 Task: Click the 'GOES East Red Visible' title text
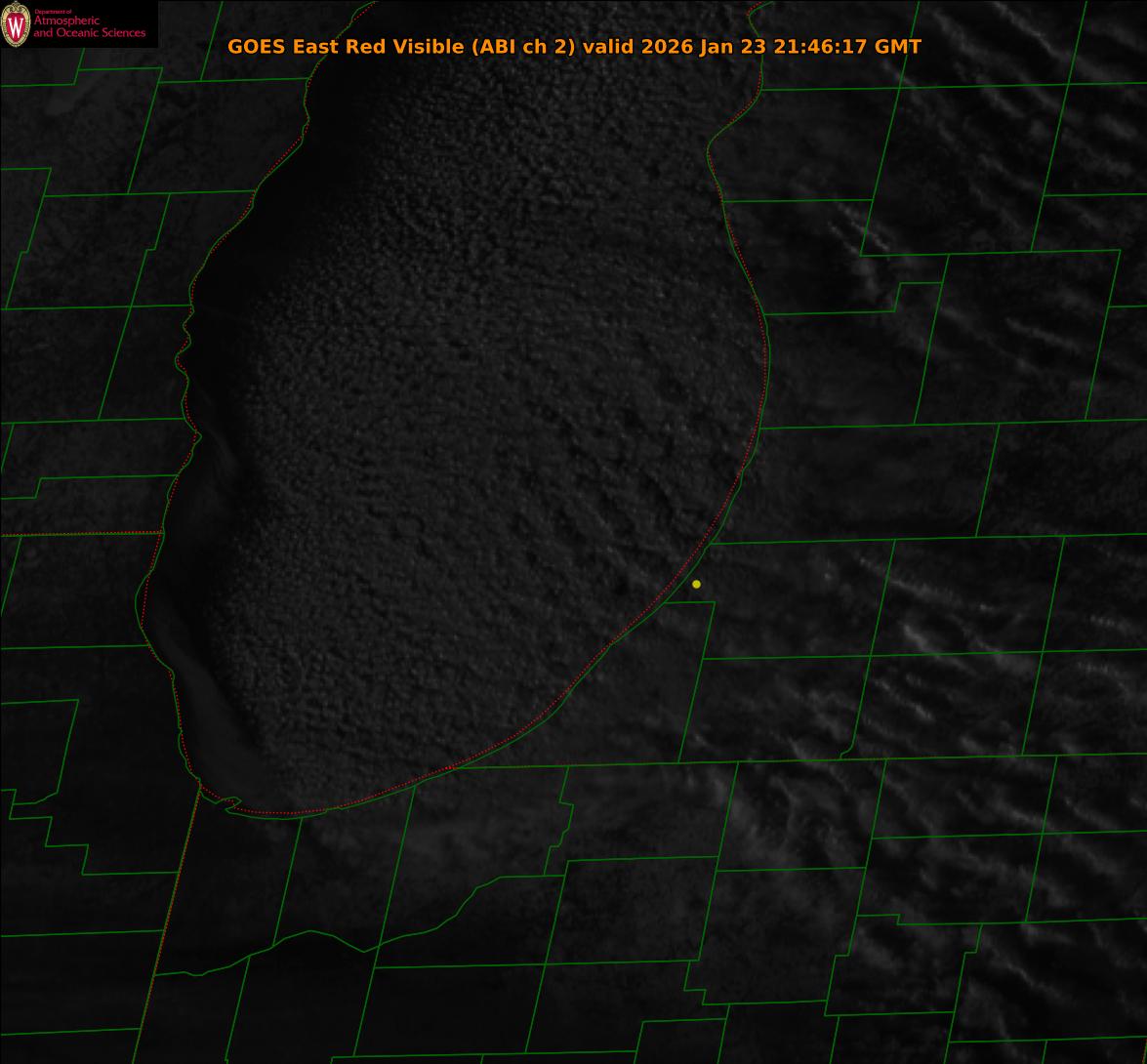[x=346, y=46]
